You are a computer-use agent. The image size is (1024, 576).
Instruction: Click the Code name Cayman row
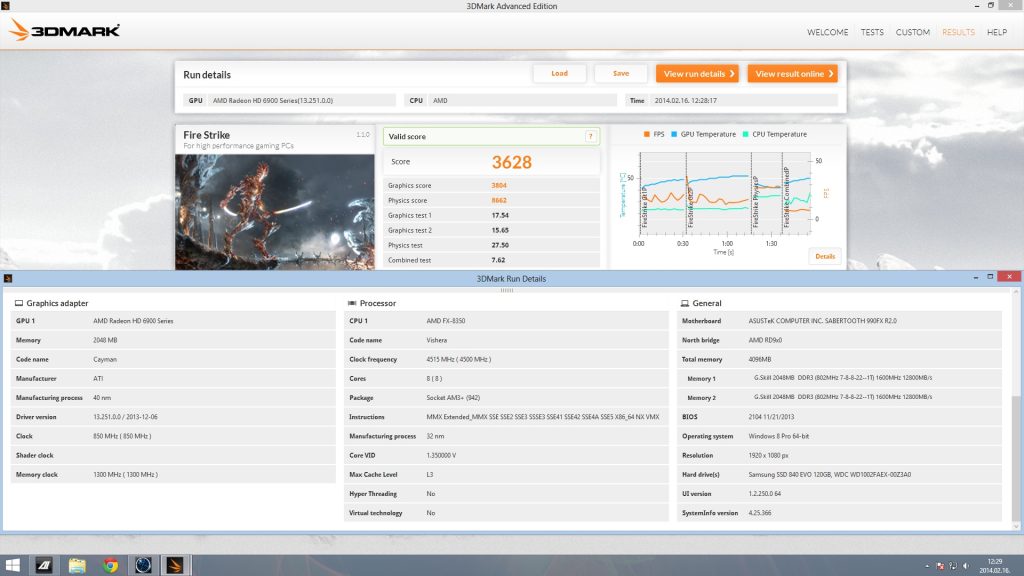(x=173, y=359)
